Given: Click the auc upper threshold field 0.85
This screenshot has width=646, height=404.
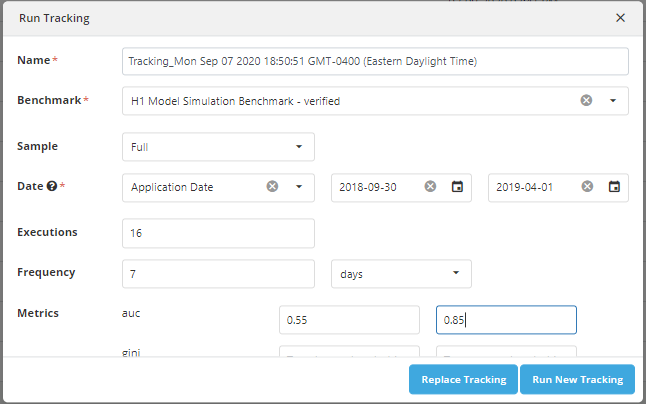Looking at the screenshot, I should [506, 320].
